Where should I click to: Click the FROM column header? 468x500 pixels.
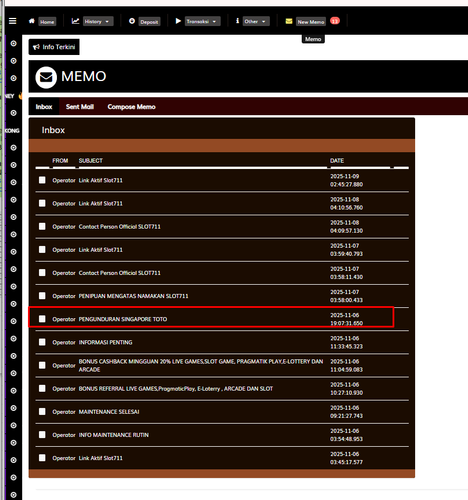click(60, 161)
